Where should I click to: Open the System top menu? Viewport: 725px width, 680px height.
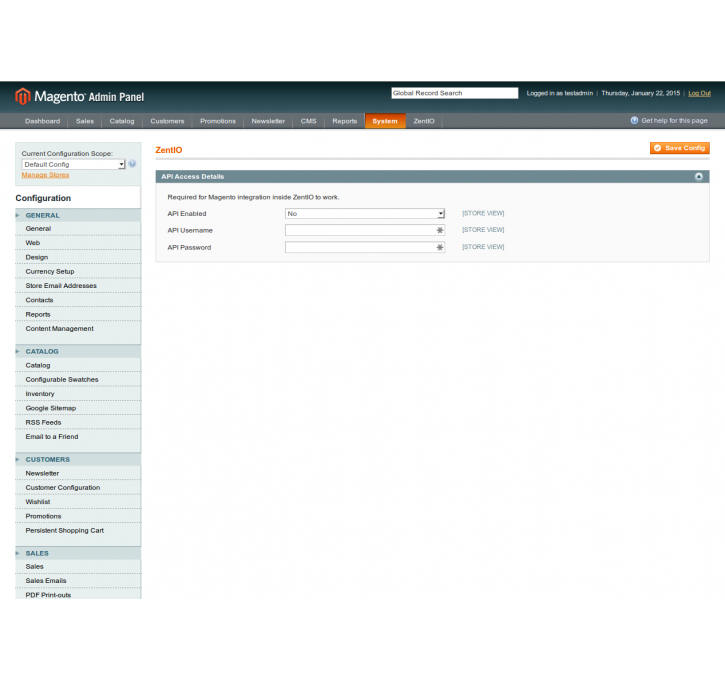[x=385, y=121]
